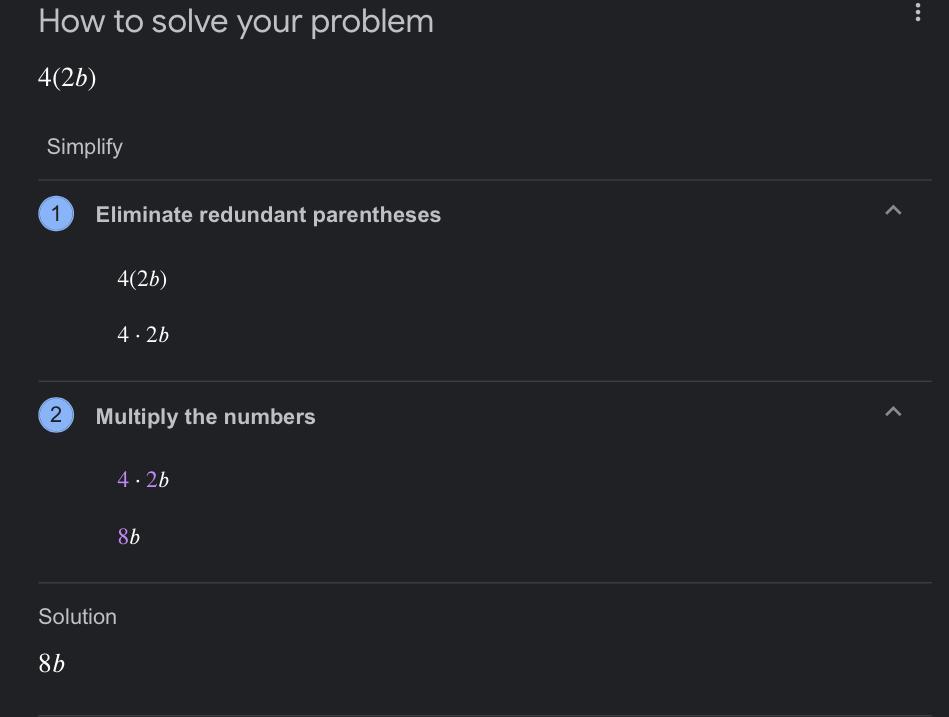
Task: Open the three-dot more options menu
Action: coord(917,13)
